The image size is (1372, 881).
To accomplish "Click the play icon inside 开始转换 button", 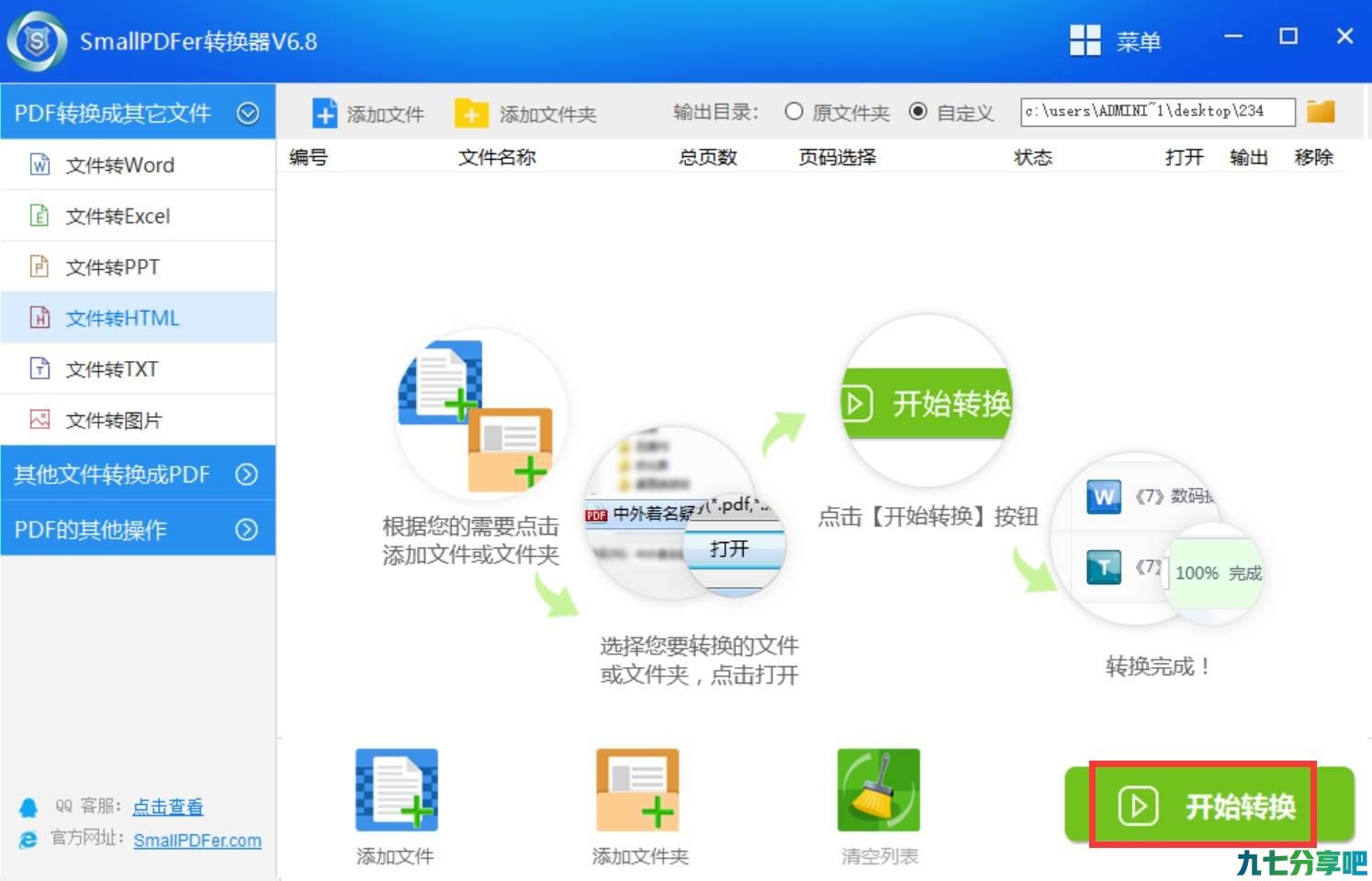I will click(1138, 807).
